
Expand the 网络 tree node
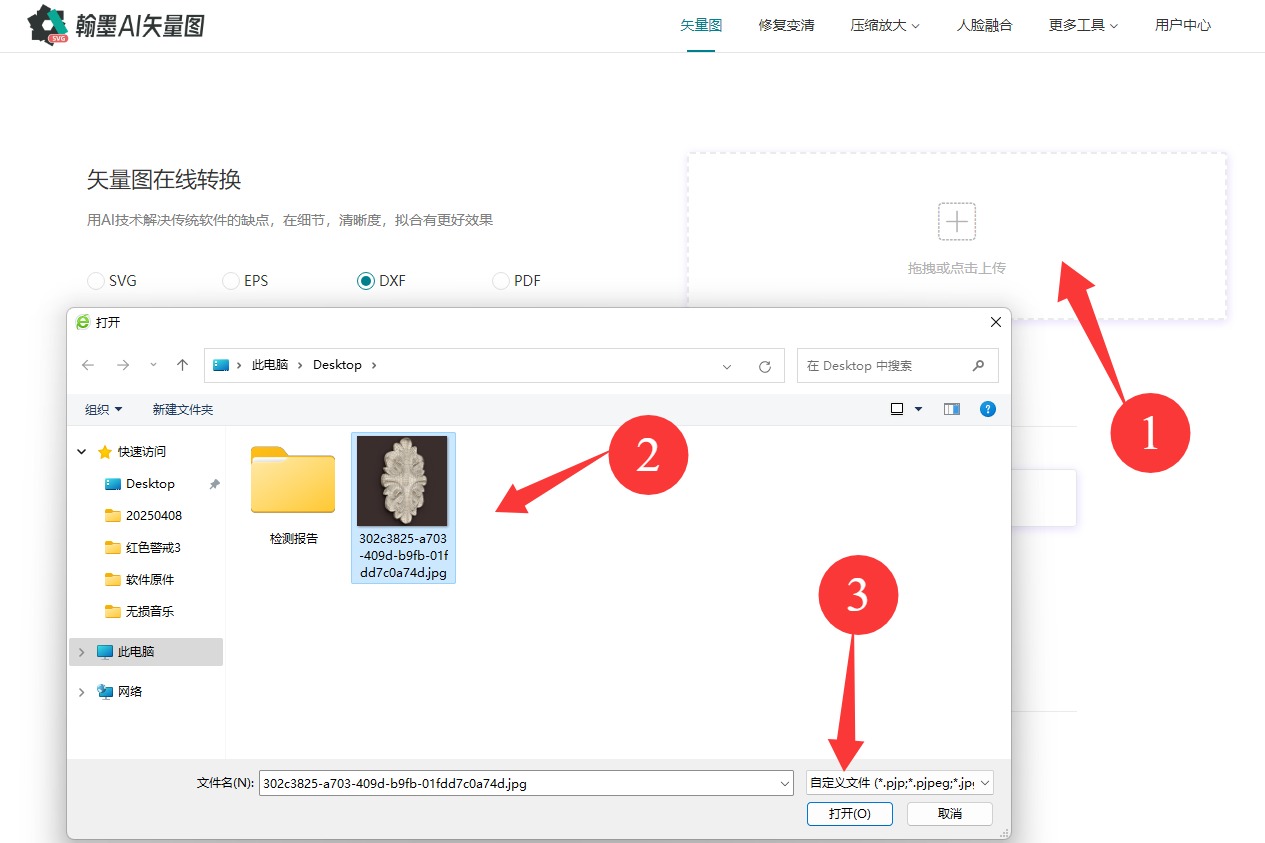tap(81, 692)
